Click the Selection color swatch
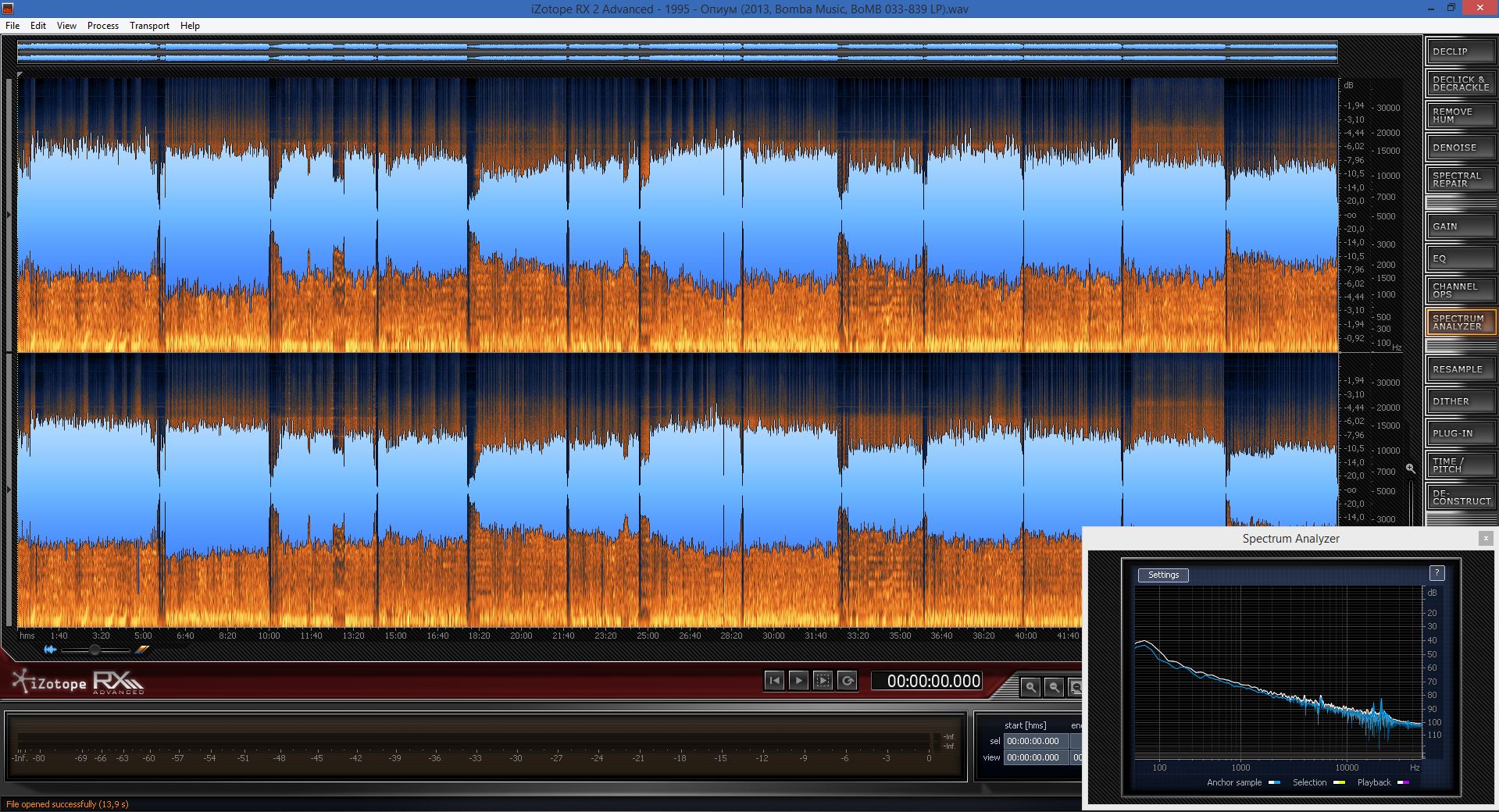Image resolution: width=1499 pixels, height=812 pixels. tap(1339, 782)
